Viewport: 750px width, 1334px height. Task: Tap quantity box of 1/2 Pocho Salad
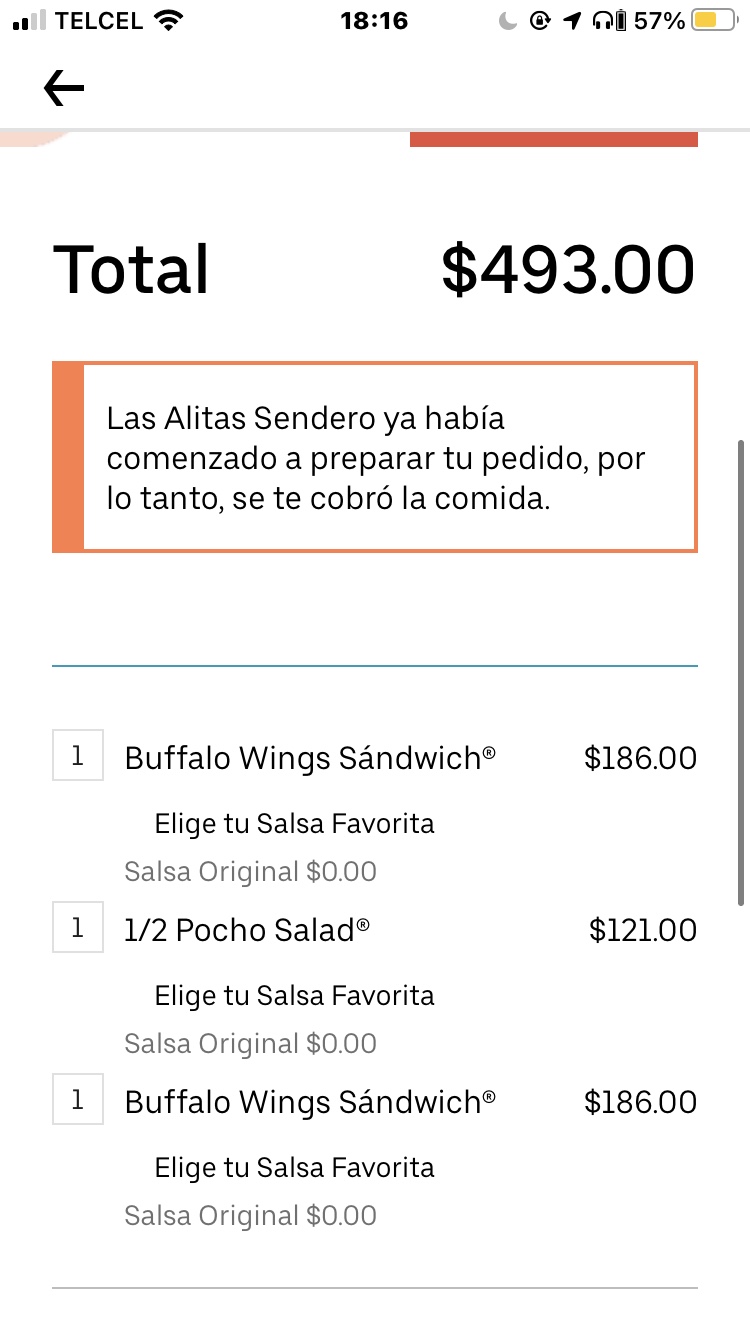tap(78, 928)
